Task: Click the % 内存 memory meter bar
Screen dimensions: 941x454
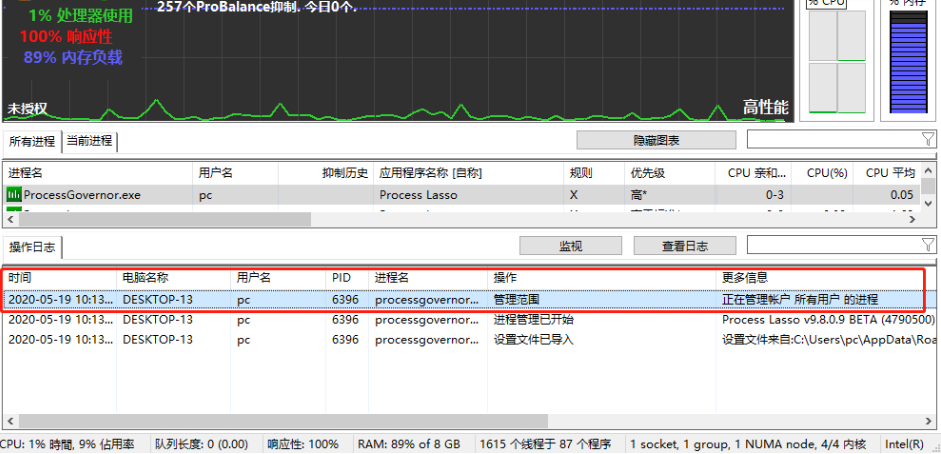Action: point(908,62)
